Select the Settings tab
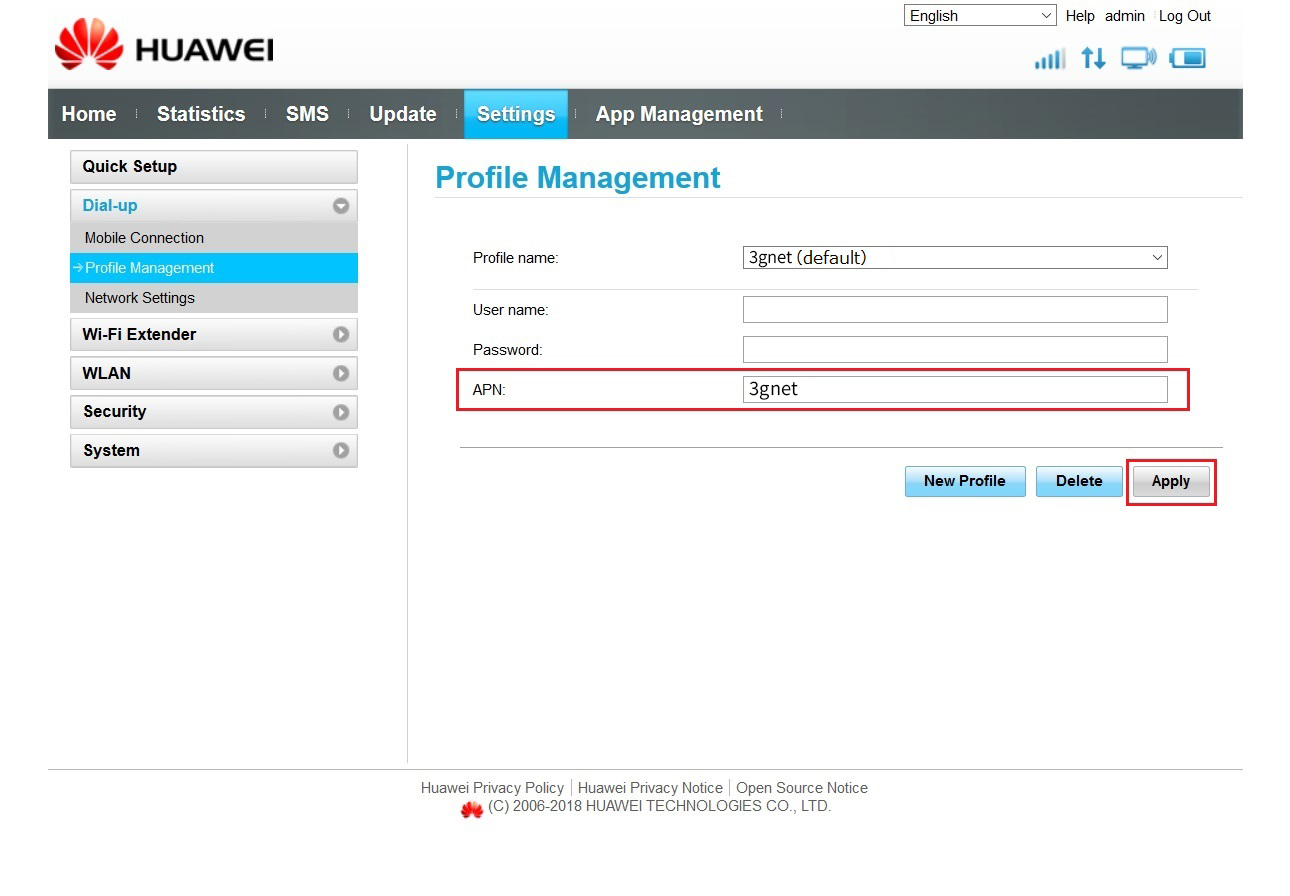This screenshot has width=1290, height=896. (516, 114)
